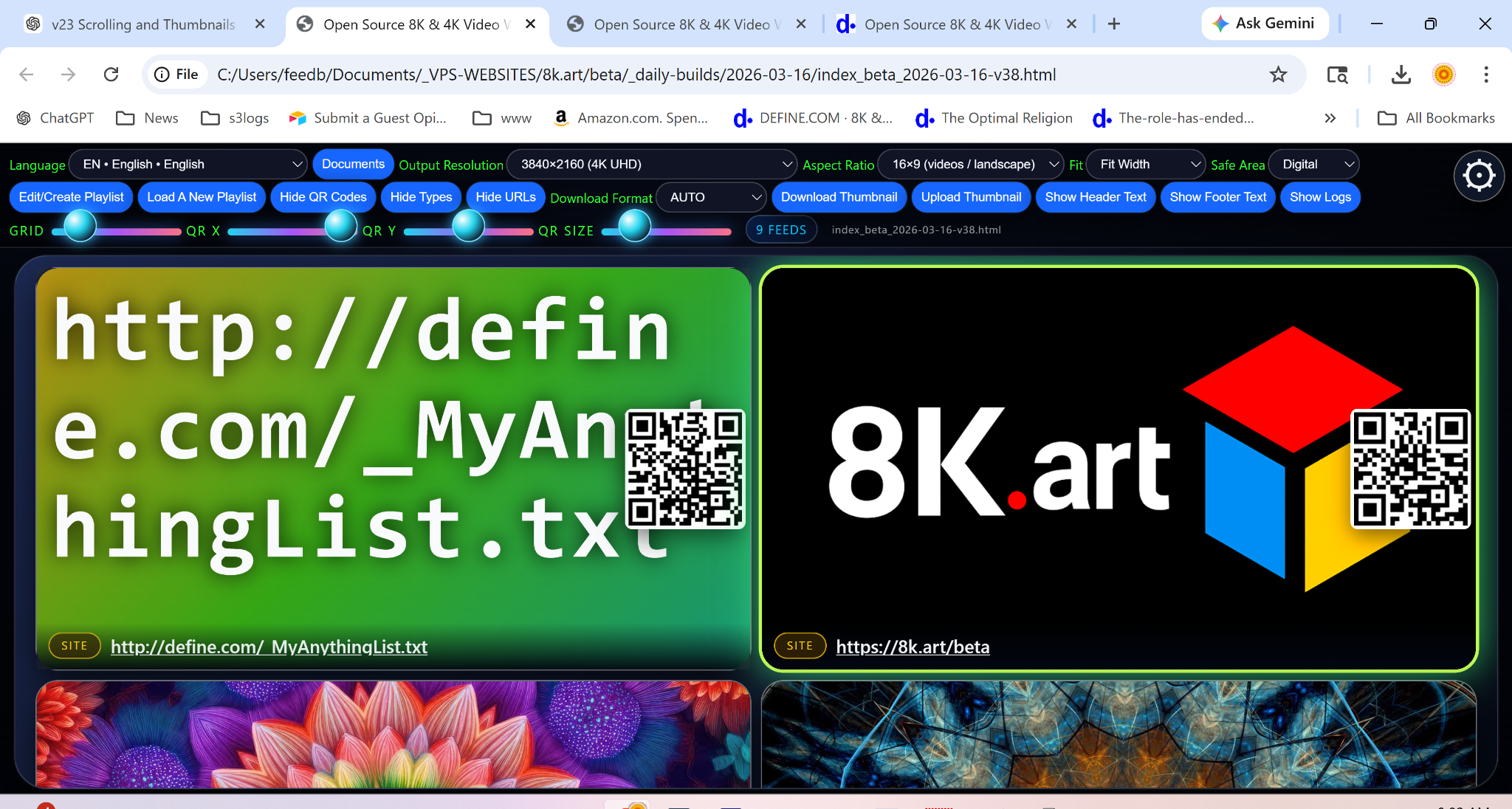Open the Amazon.com bookmark
Viewport: 1512px width, 809px height.
pyautogui.click(x=630, y=118)
